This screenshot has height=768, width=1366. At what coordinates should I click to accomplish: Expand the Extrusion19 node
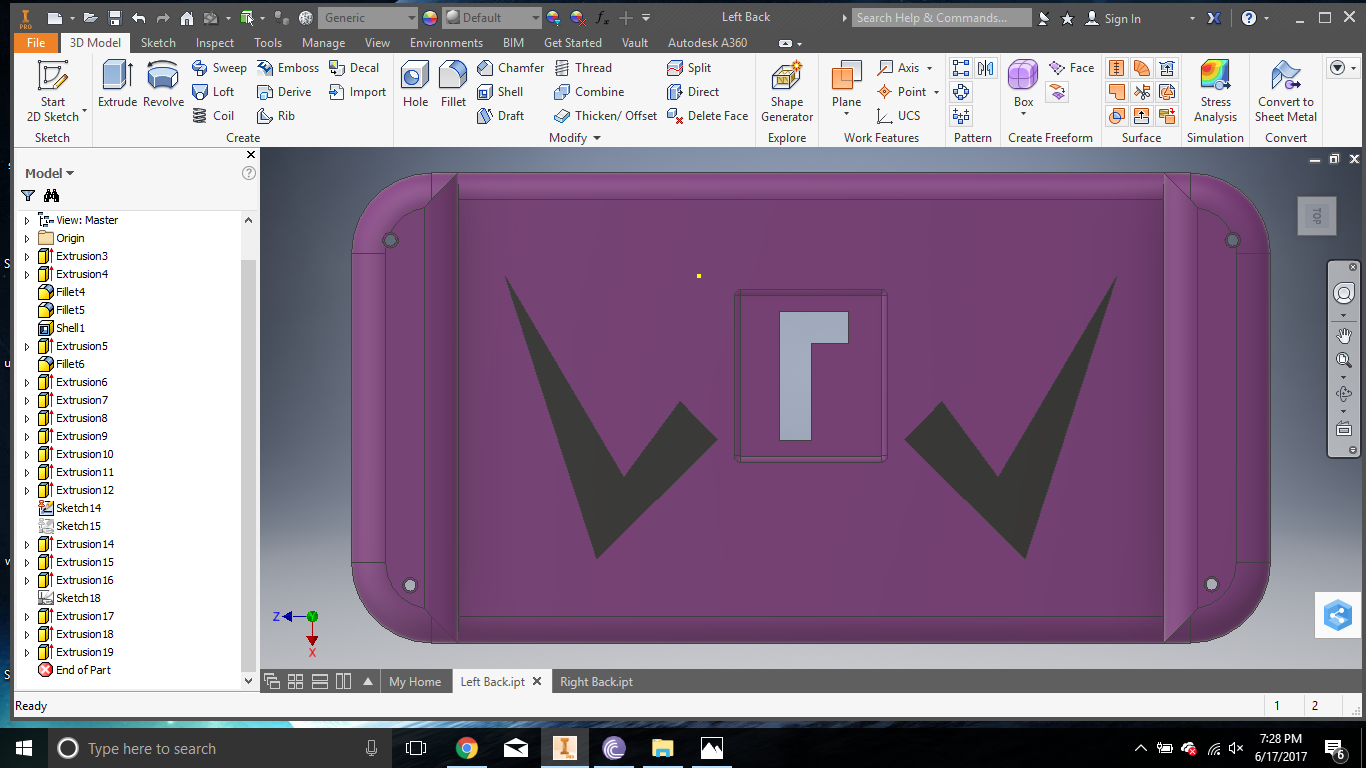27,652
